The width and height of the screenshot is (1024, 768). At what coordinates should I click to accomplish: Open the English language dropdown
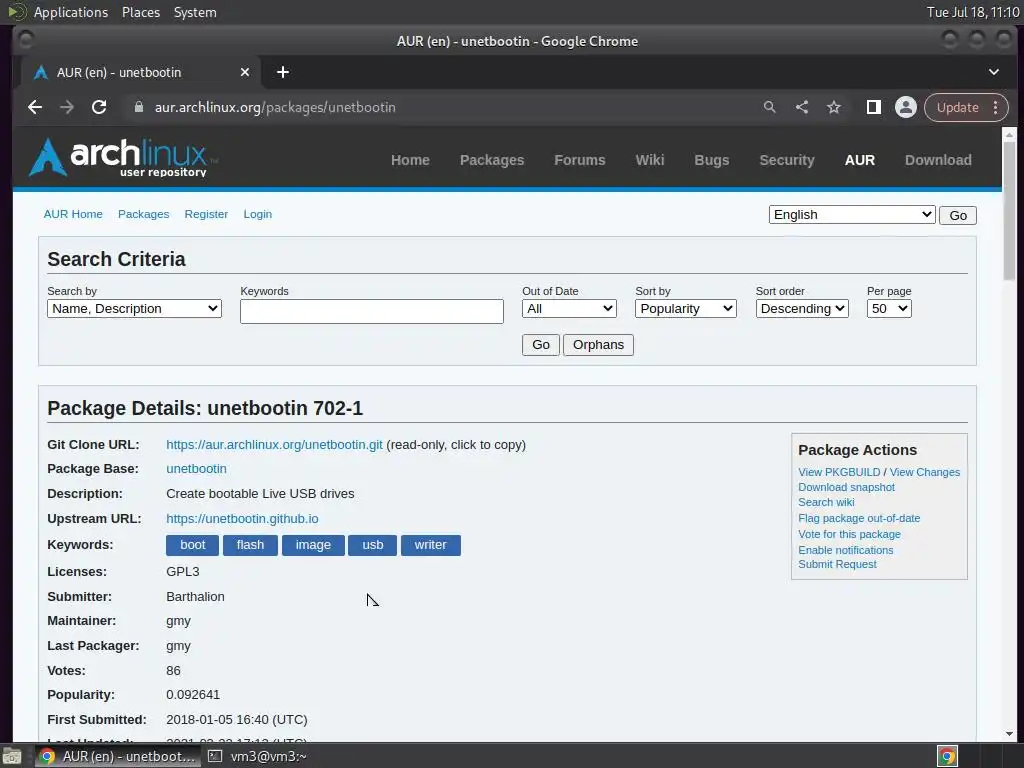852,215
